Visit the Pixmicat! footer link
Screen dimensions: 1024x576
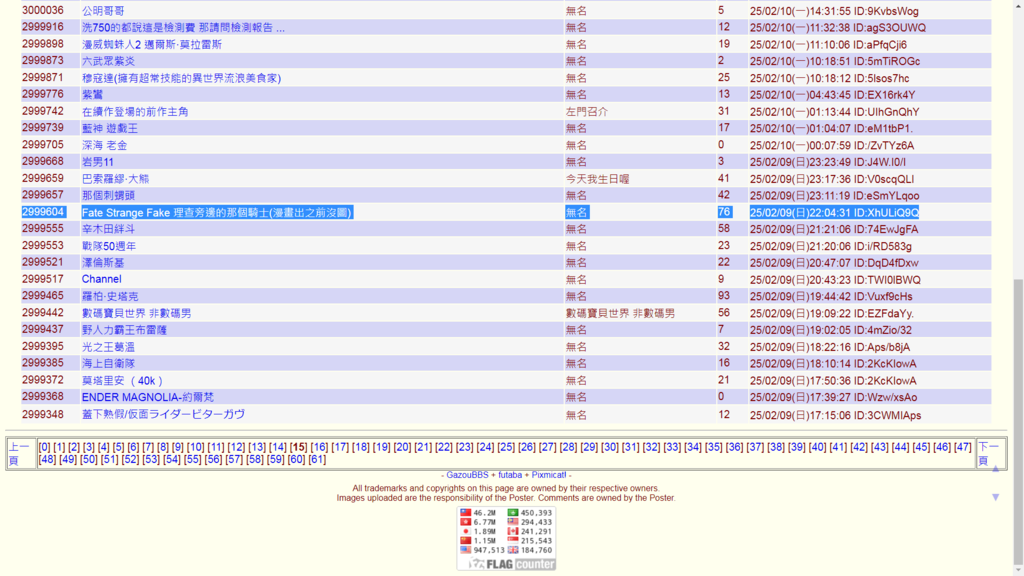549,475
